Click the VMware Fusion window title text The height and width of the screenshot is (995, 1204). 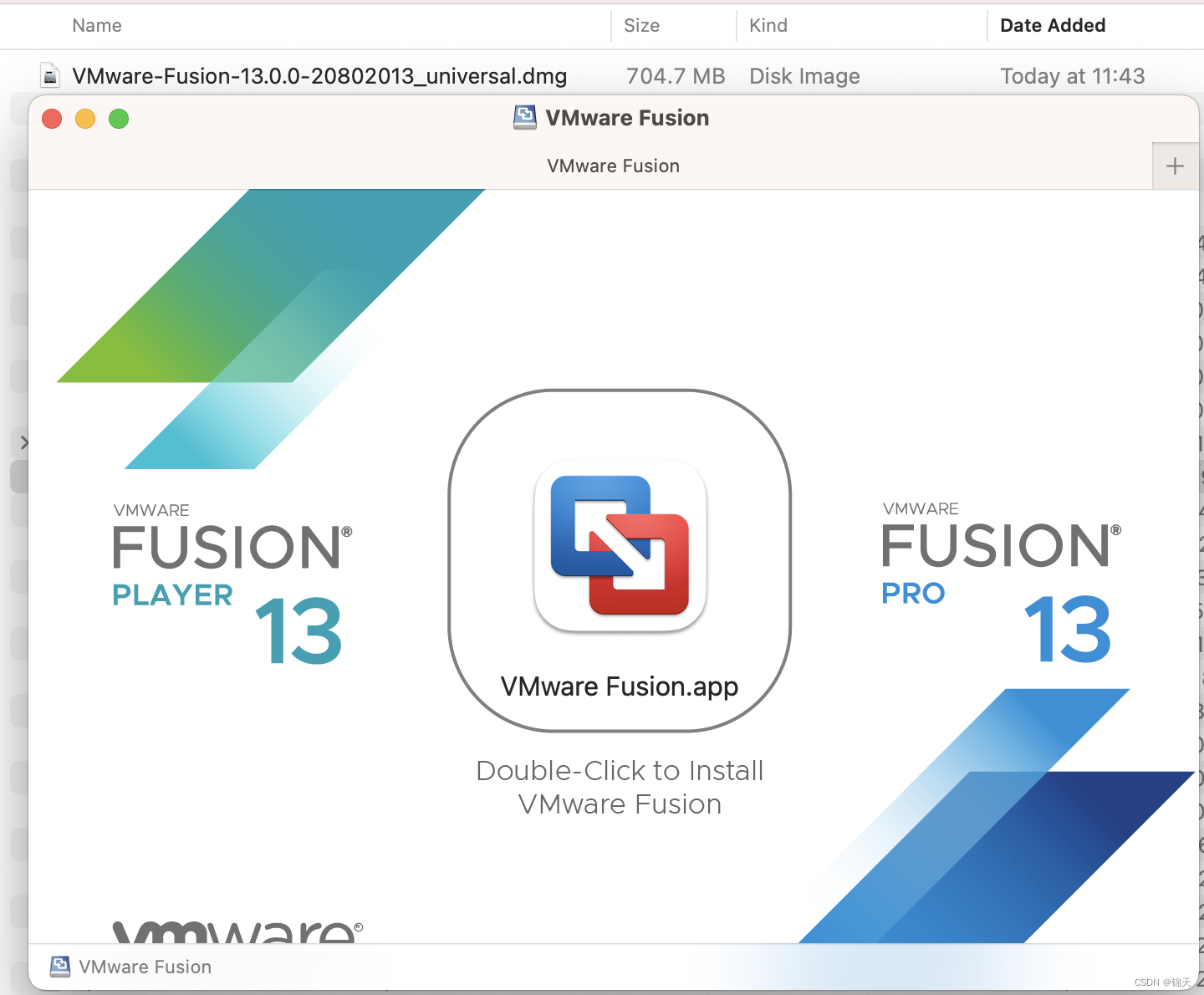pos(627,118)
